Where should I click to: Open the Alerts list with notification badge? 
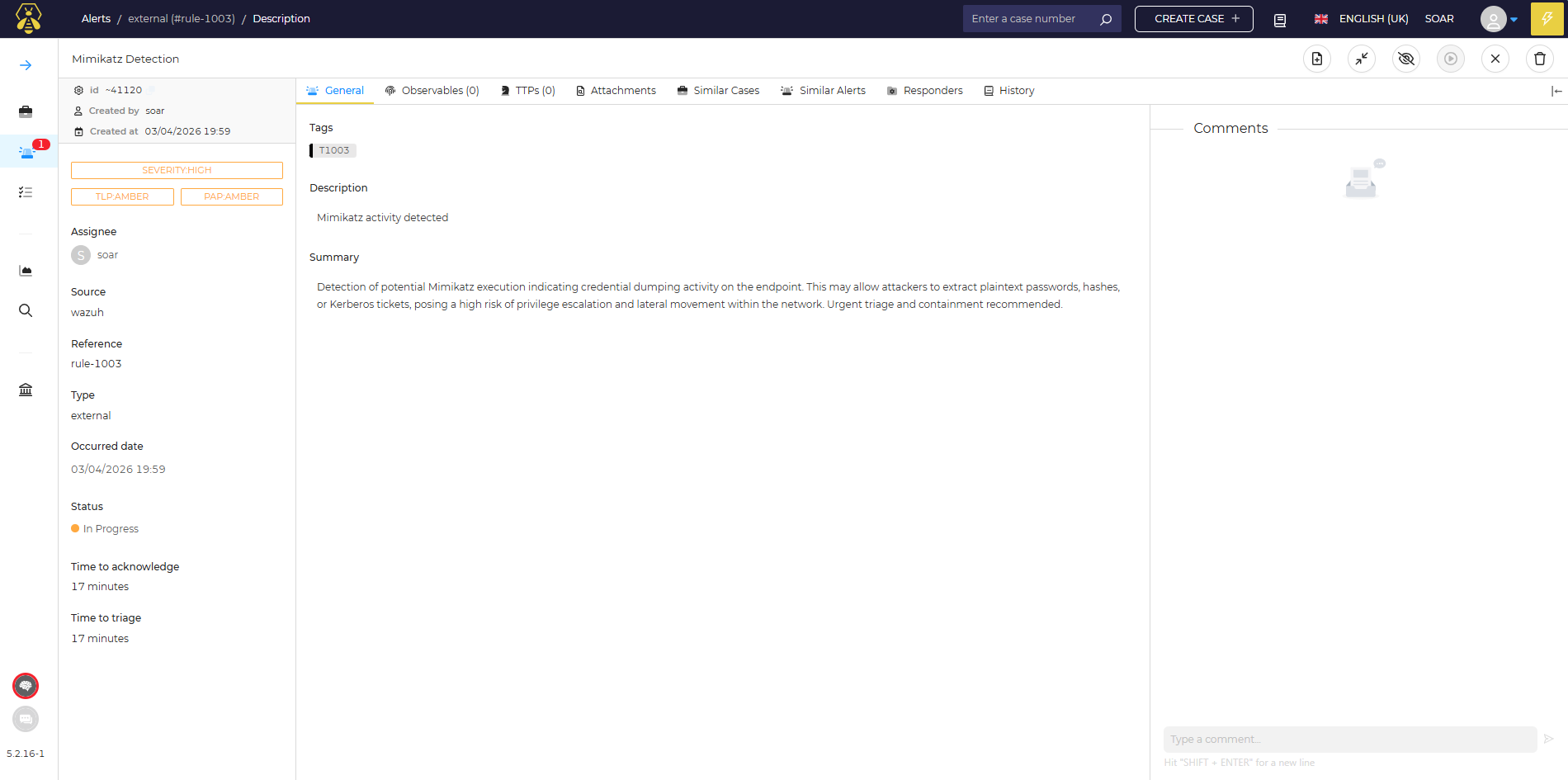coord(27,152)
